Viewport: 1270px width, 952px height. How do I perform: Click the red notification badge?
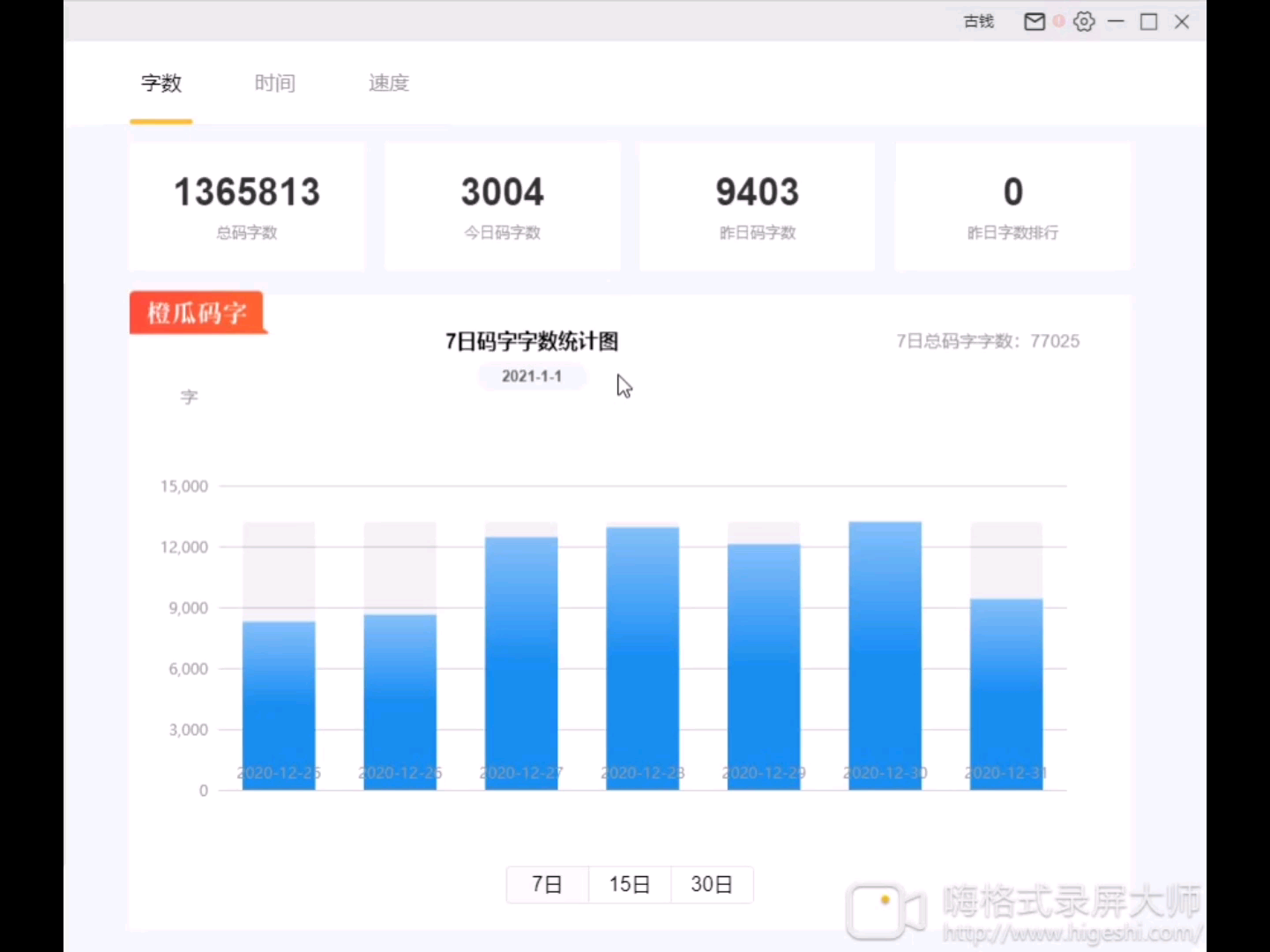1058,20
